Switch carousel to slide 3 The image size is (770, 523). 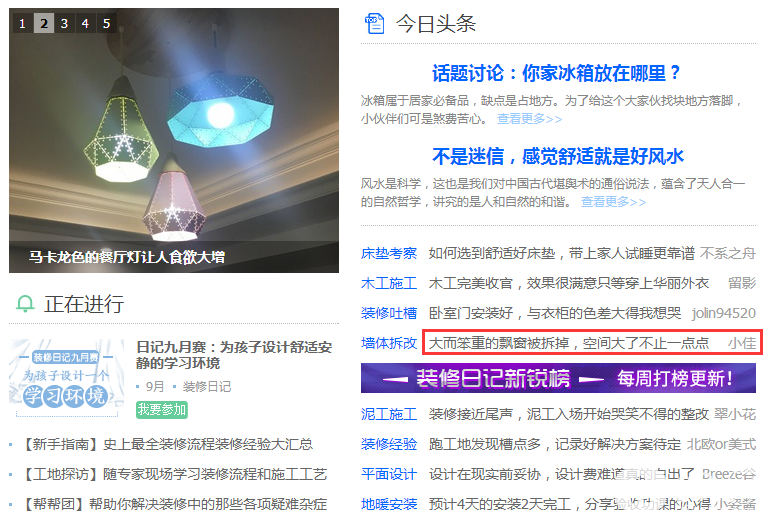click(64, 23)
